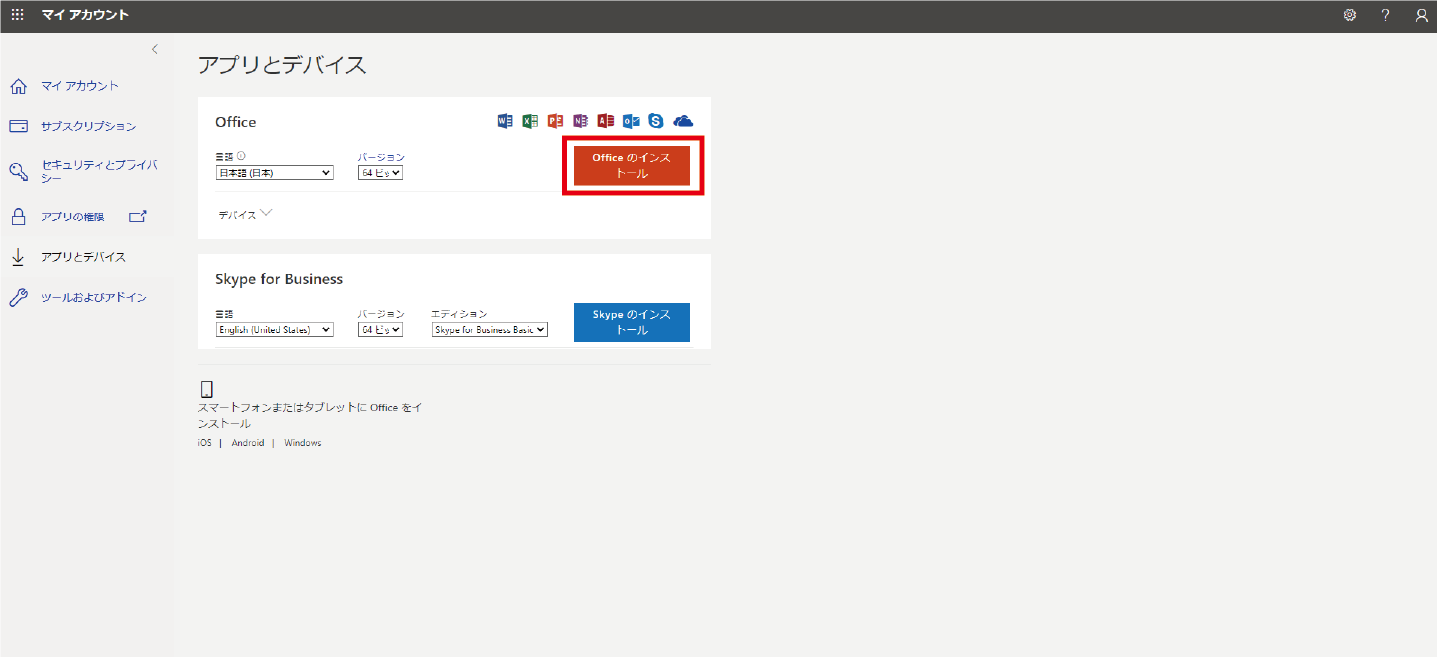
Task: Open Skype for Business version dropdown
Action: [x=380, y=329]
